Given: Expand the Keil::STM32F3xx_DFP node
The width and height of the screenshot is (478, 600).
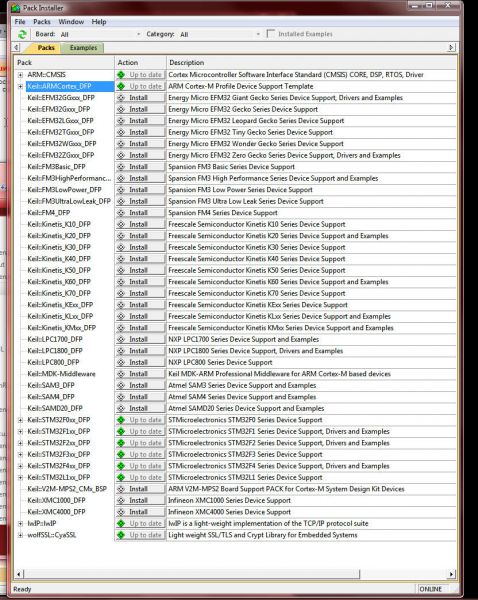Looking at the screenshot, I should point(20,454).
